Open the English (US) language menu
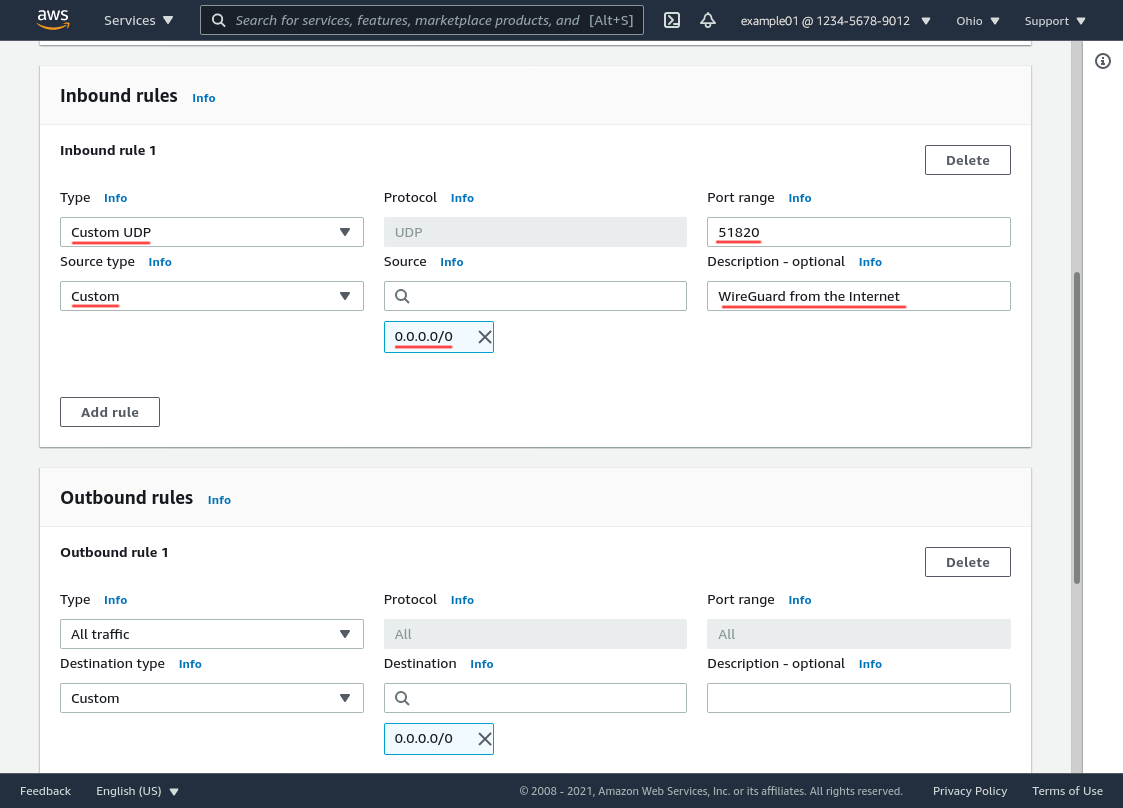 click(x=137, y=791)
